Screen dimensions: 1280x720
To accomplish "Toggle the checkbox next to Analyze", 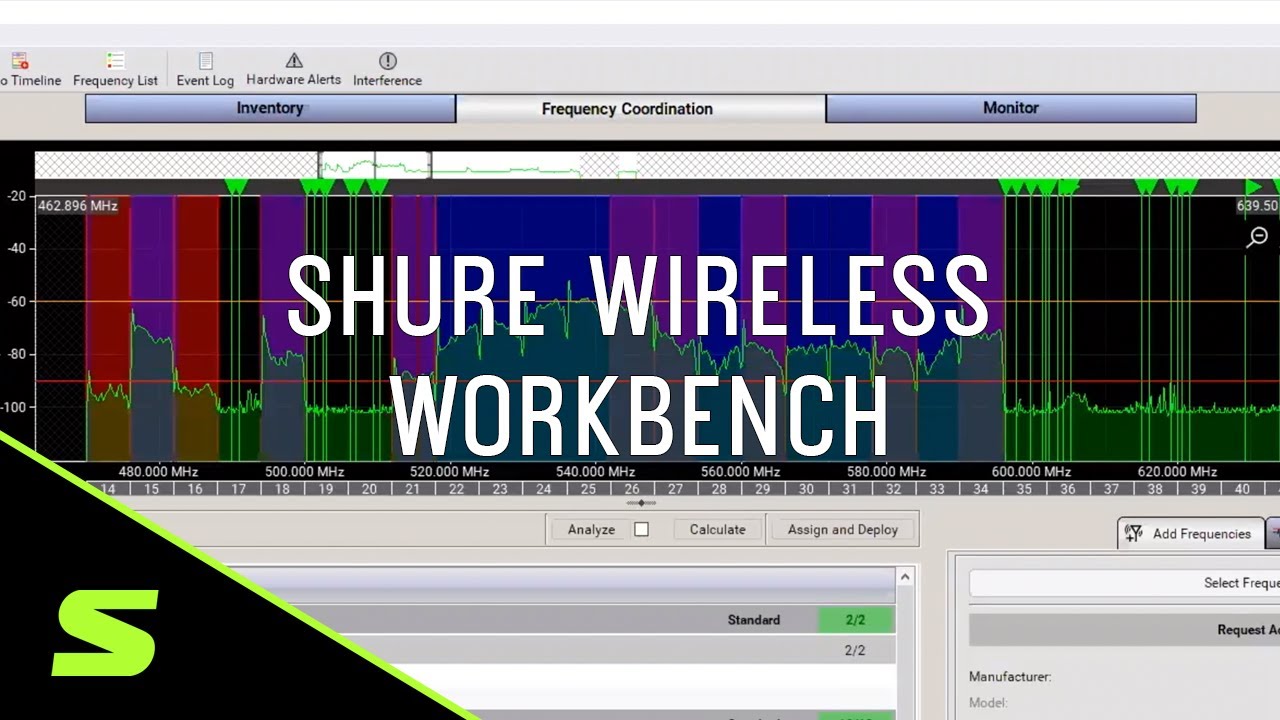I will click(641, 529).
